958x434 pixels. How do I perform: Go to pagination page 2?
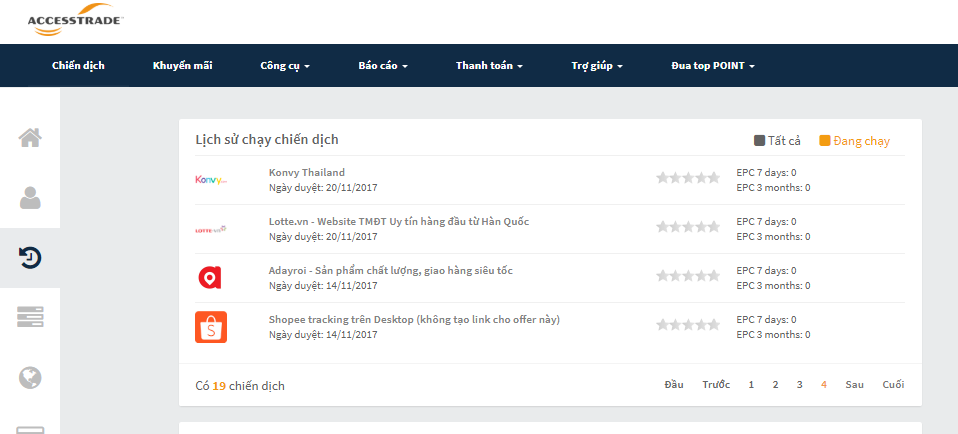pos(775,384)
